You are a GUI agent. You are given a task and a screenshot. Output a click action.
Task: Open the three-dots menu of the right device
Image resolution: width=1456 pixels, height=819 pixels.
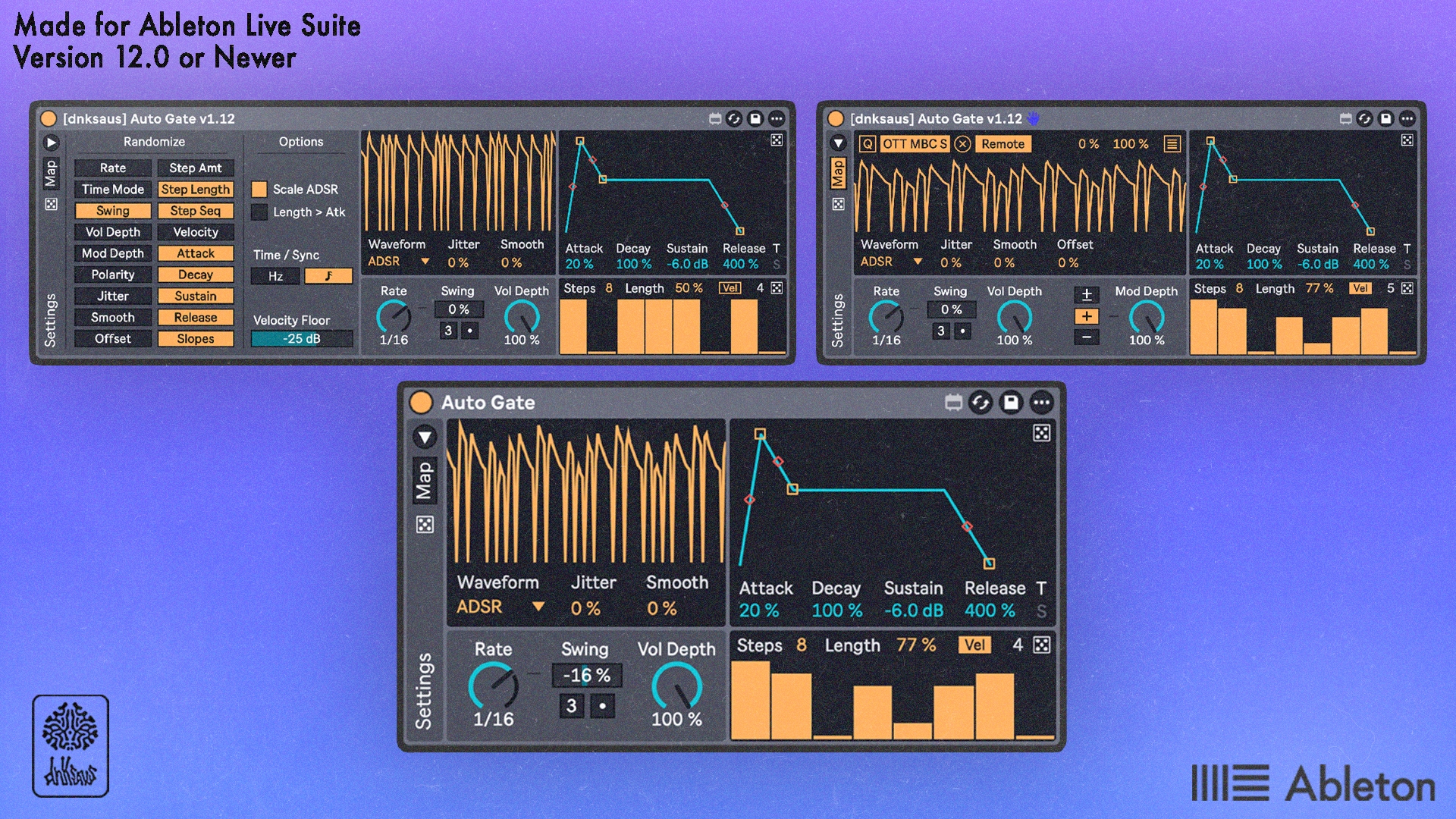point(1407,118)
